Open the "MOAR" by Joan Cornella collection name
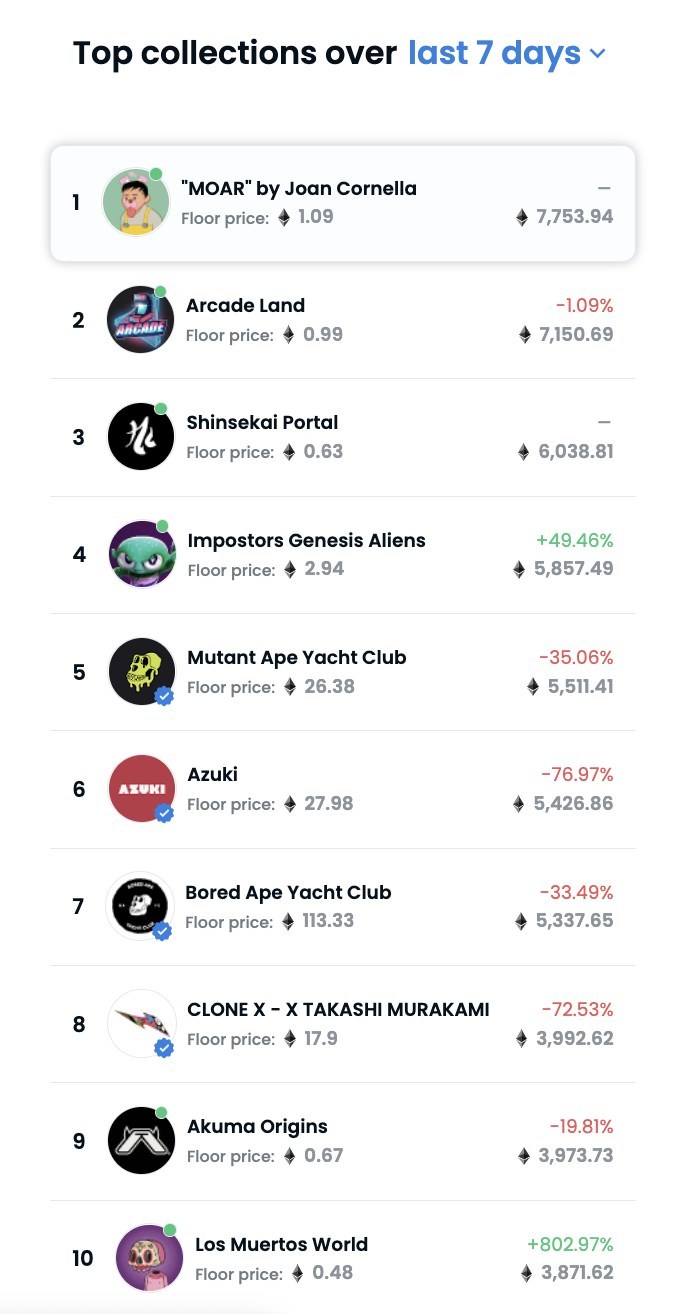Viewport: 686px width, 1314px height. pos(299,189)
